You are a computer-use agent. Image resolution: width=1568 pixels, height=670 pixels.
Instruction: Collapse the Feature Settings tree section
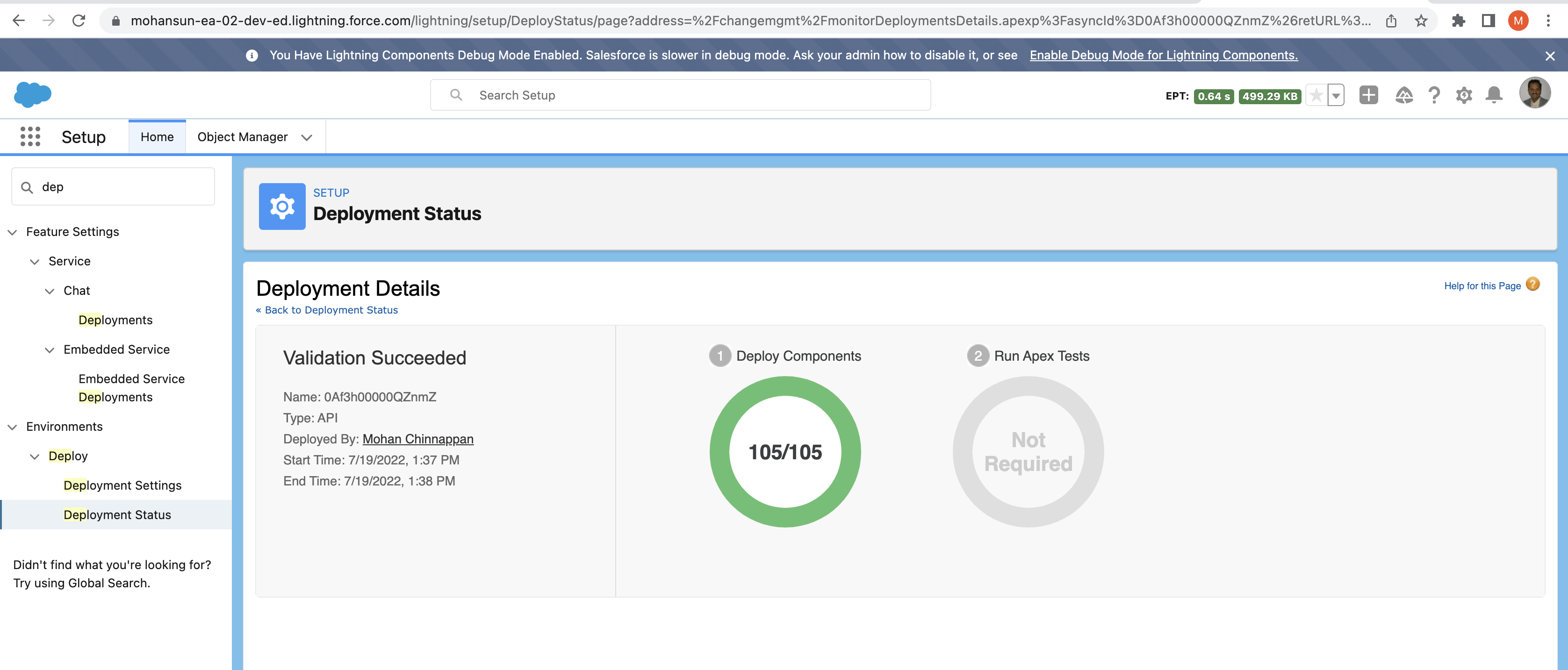[12, 232]
